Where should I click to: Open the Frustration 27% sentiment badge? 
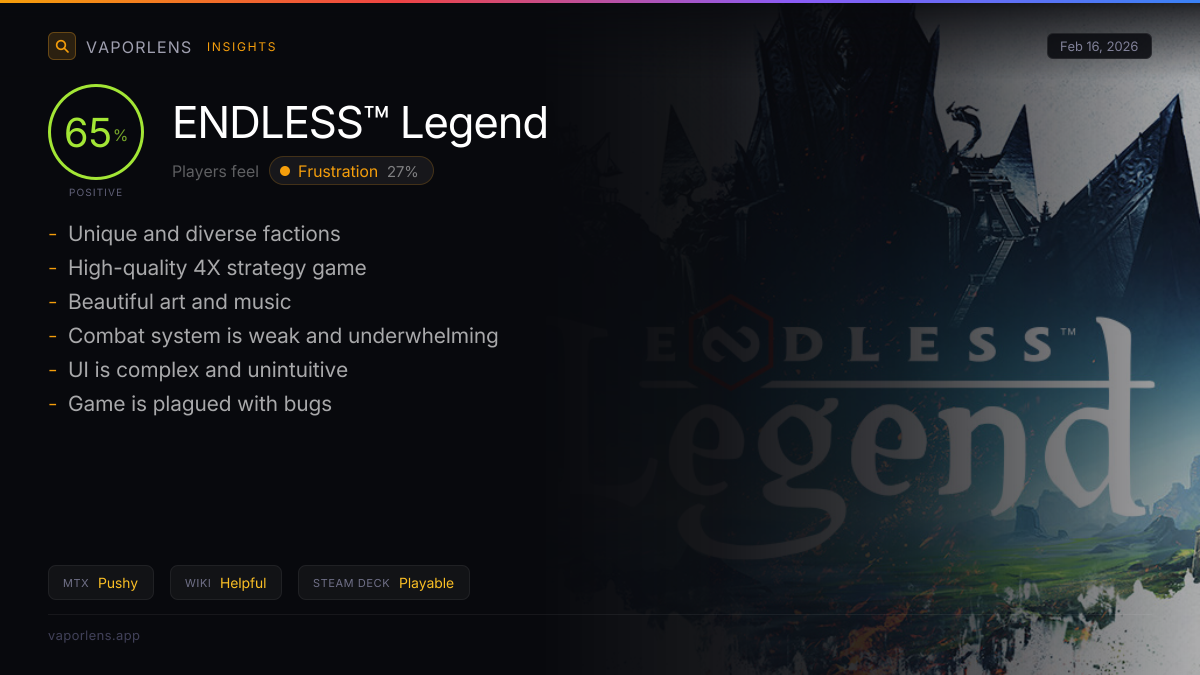(x=351, y=171)
